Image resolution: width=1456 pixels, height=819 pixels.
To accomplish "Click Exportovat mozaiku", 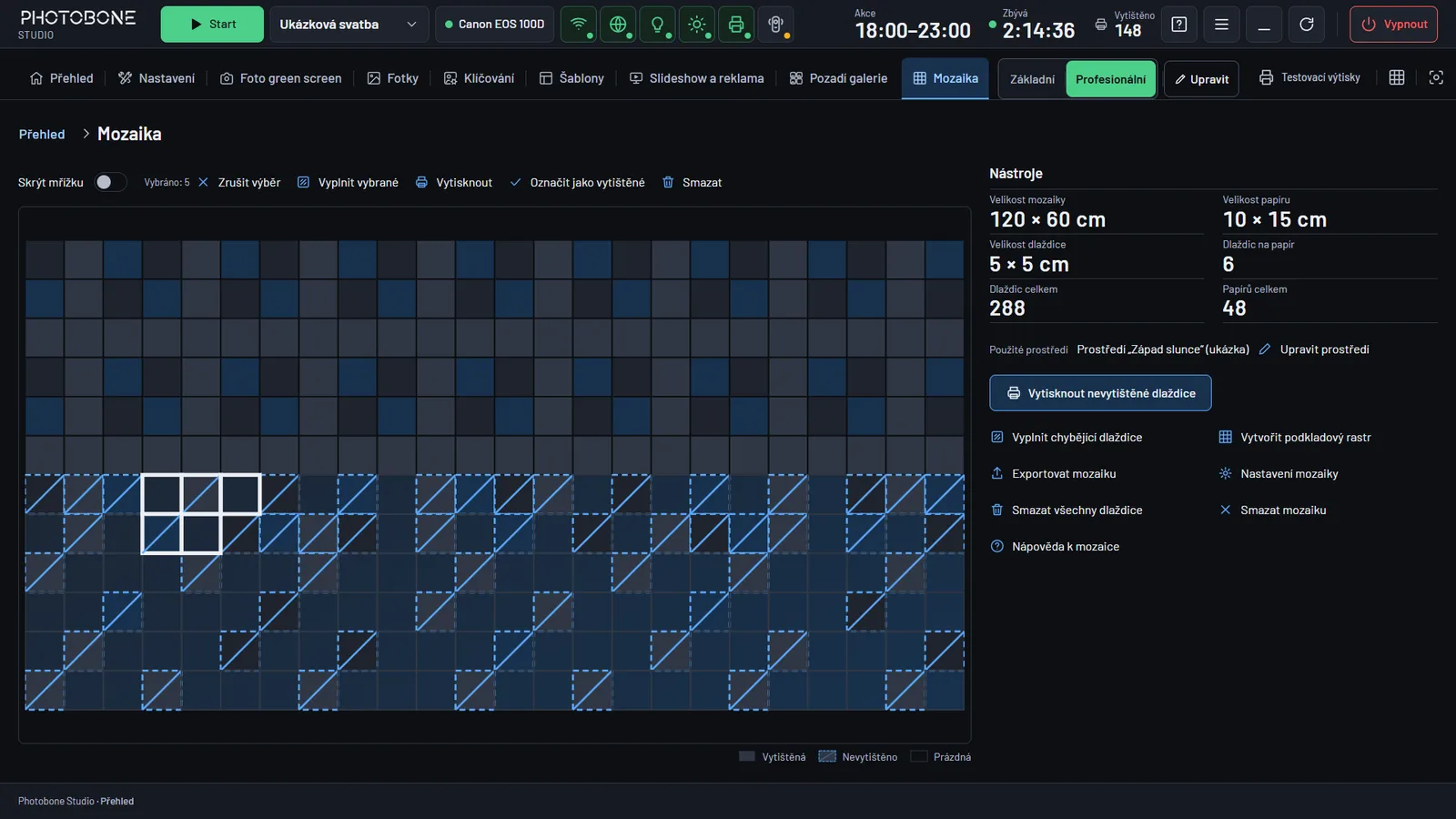I will [1053, 474].
